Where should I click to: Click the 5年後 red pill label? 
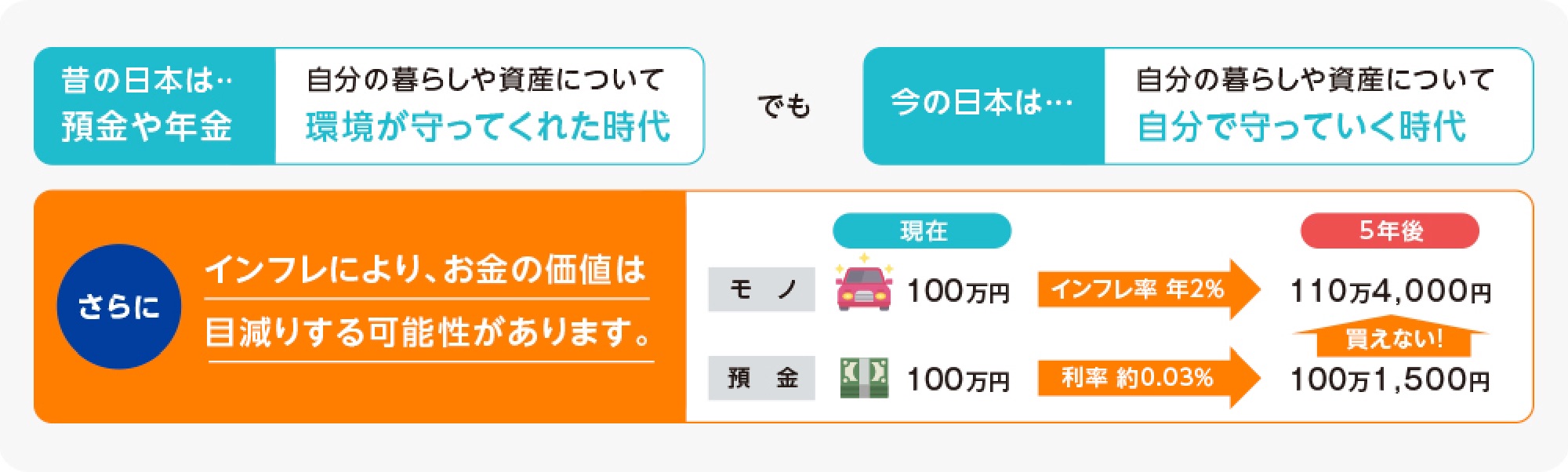[x=1390, y=231]
